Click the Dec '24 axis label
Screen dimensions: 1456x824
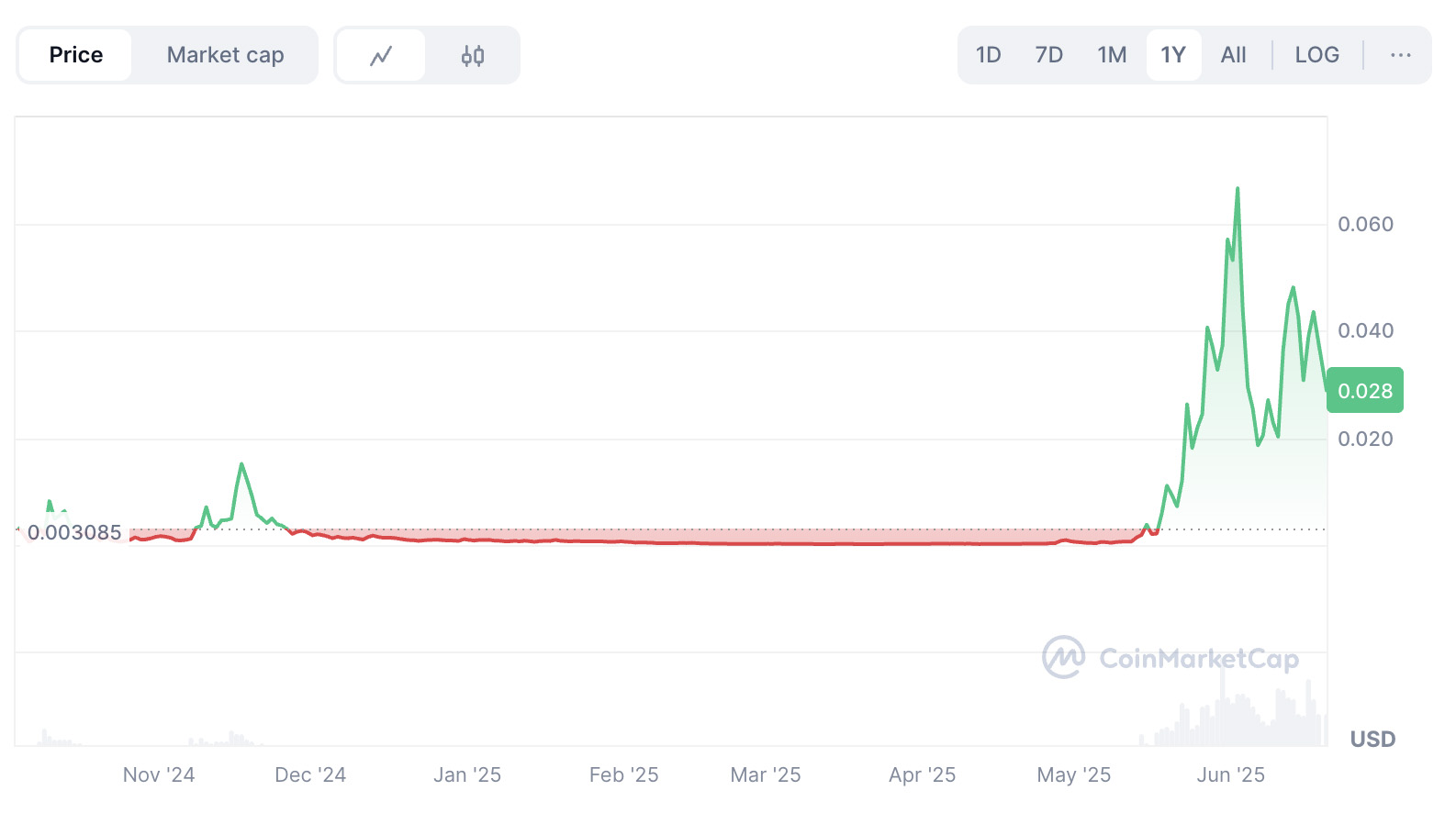[310, 775]
